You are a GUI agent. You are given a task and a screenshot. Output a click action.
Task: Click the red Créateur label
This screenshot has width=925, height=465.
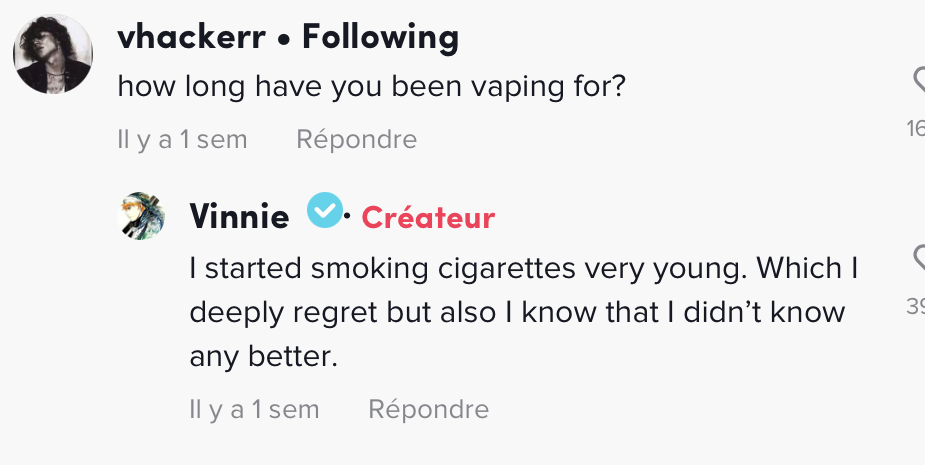pyautogui.click(x=428, y=217)
